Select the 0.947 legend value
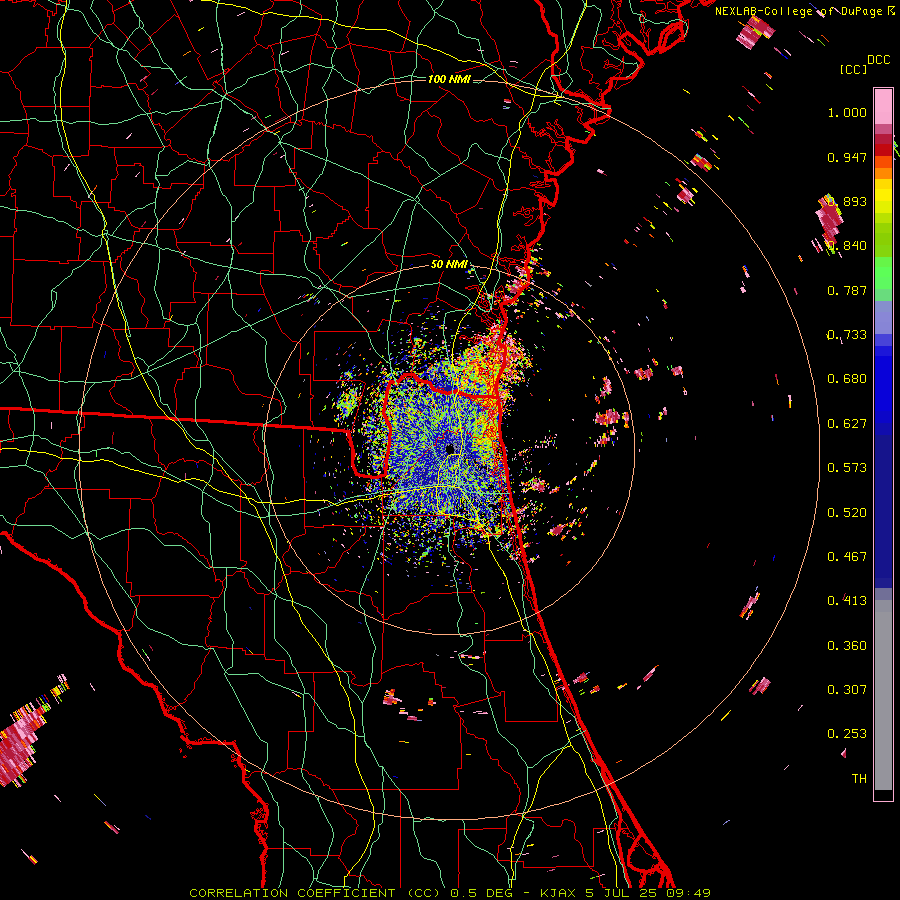This screenshot has width=900, height=900. (x=847, y=157)
